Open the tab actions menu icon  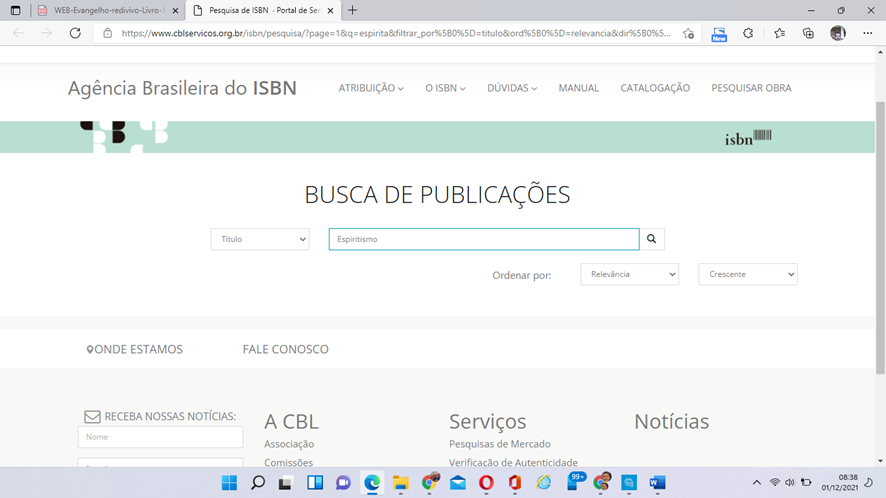pyautogui.click(x=15, y=10)
